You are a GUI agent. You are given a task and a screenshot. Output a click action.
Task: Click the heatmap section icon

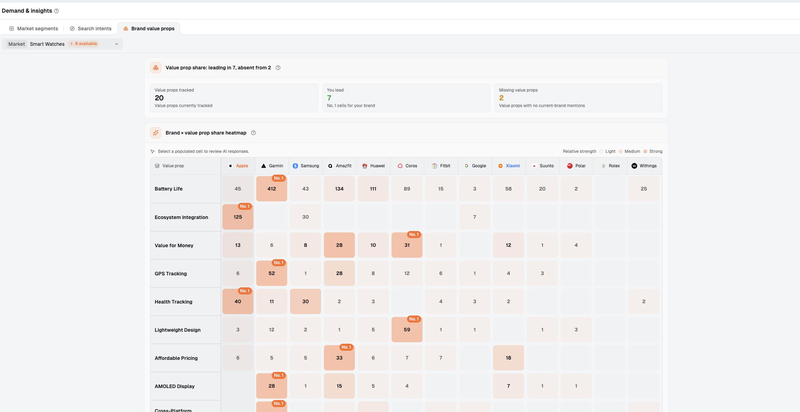[156, 133]
